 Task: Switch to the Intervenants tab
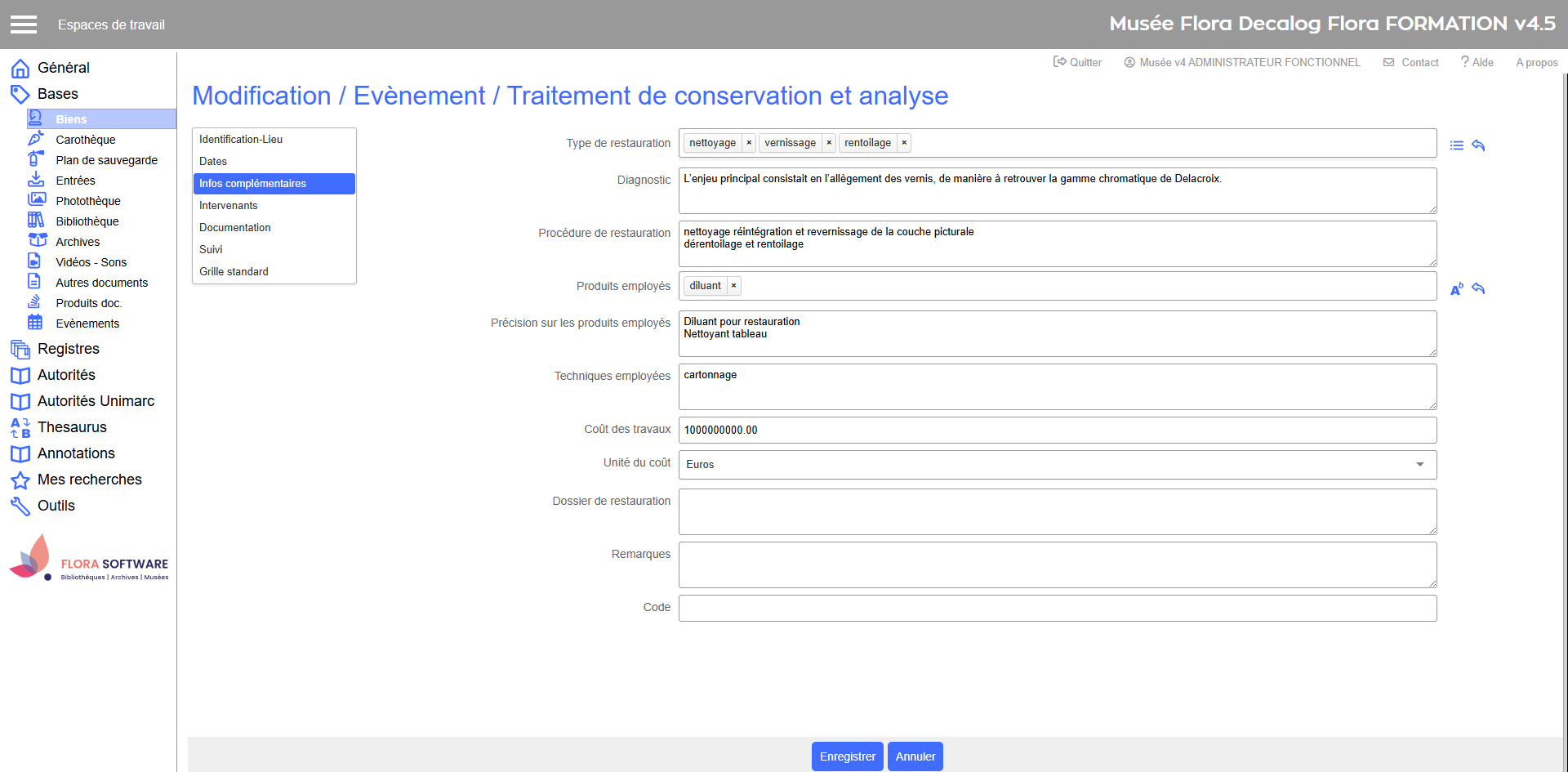click(x=228, y=206)
